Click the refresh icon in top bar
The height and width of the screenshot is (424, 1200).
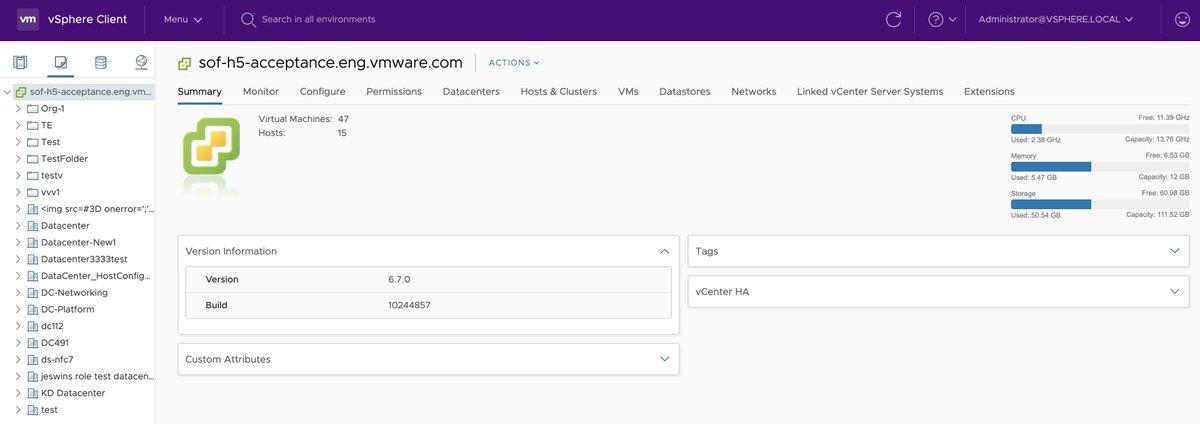tap(894, 19)
